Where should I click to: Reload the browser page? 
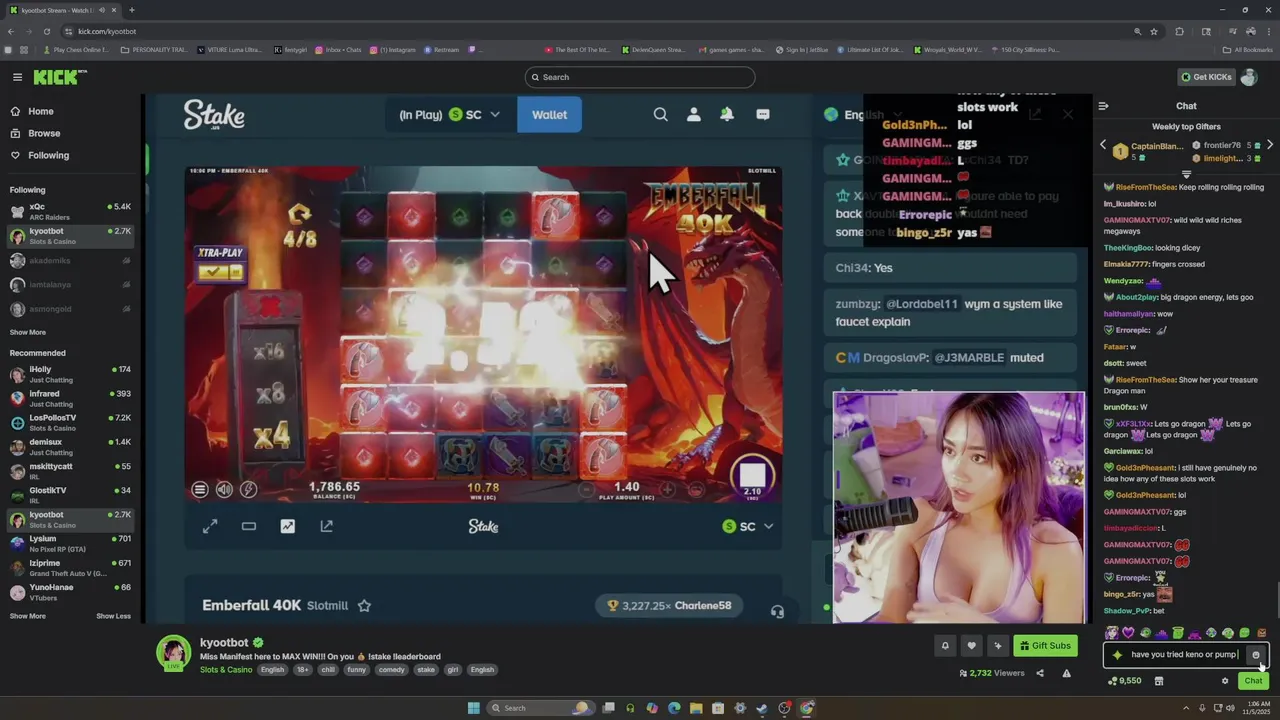point(46,31)
